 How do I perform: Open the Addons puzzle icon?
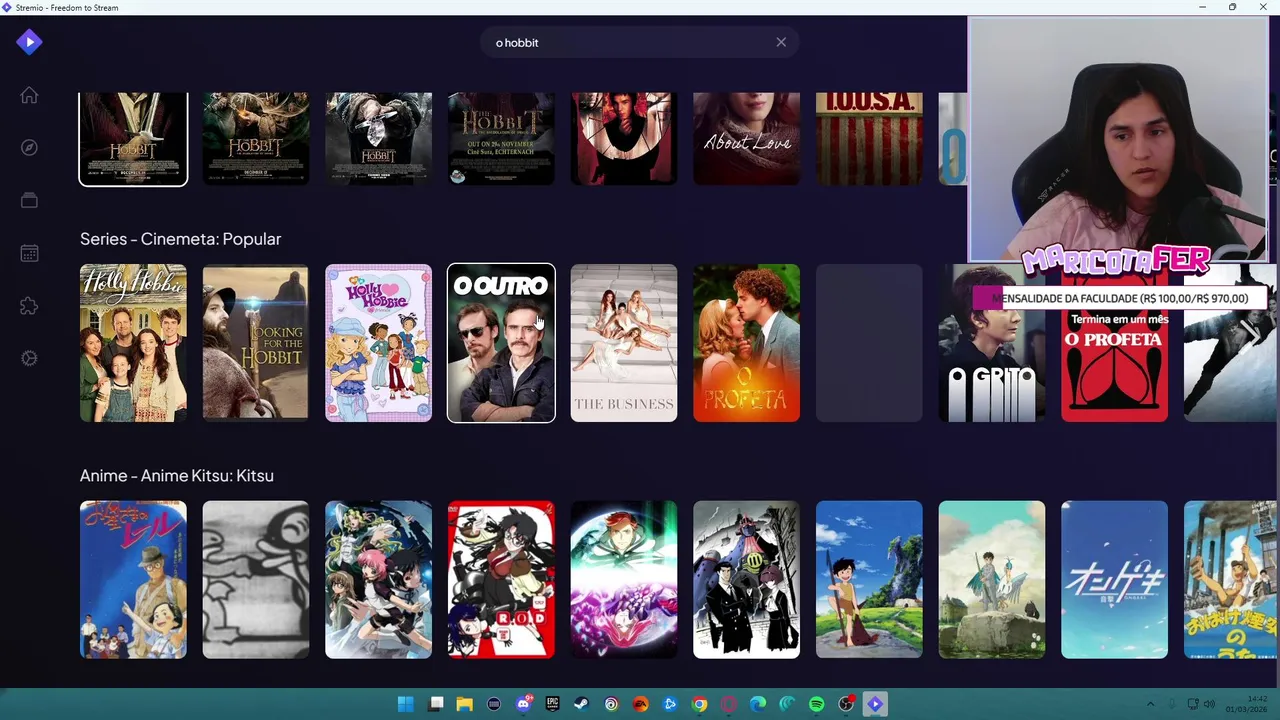[x=29, y=306]
